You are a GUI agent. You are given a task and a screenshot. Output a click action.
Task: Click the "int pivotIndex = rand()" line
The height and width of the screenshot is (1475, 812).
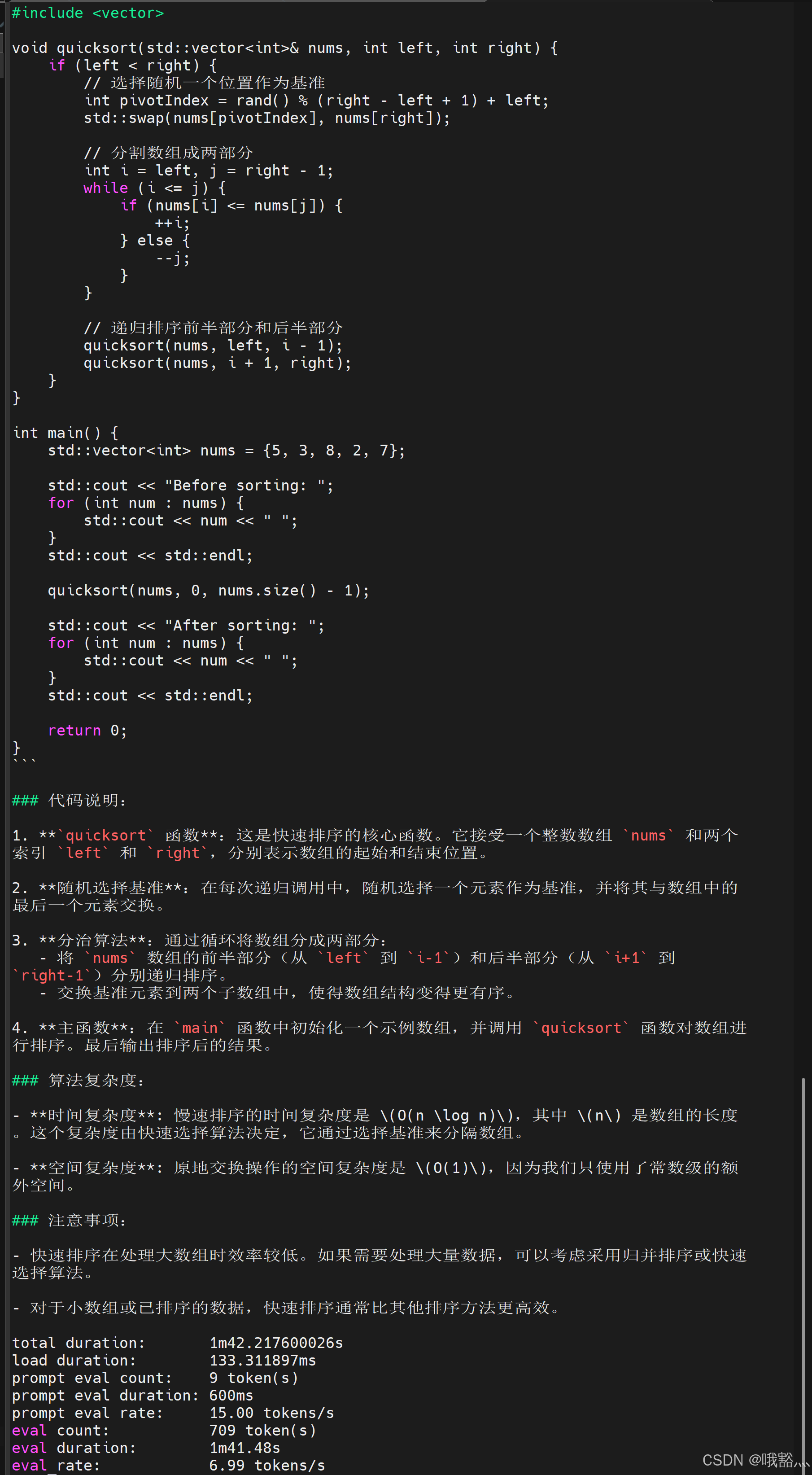317,100
